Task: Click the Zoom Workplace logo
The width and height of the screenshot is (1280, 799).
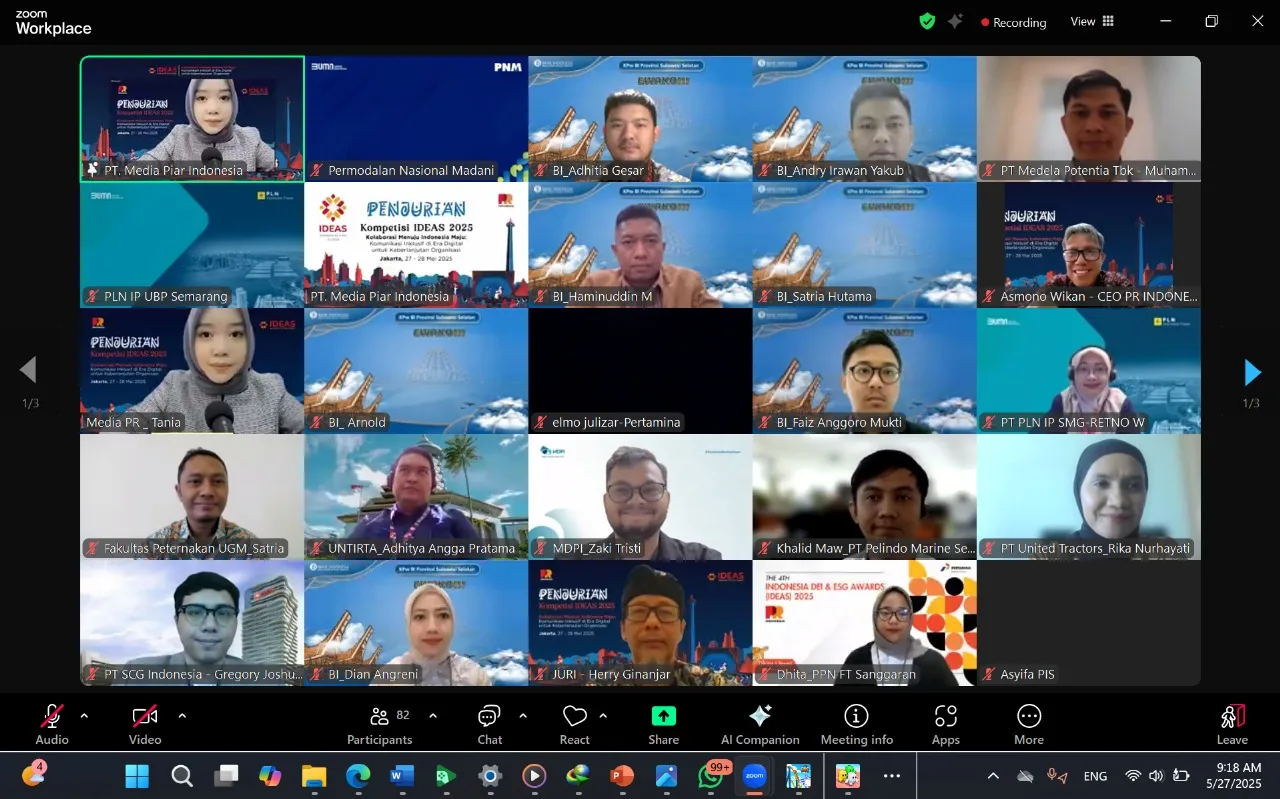Action: click(x=53, y=24)
